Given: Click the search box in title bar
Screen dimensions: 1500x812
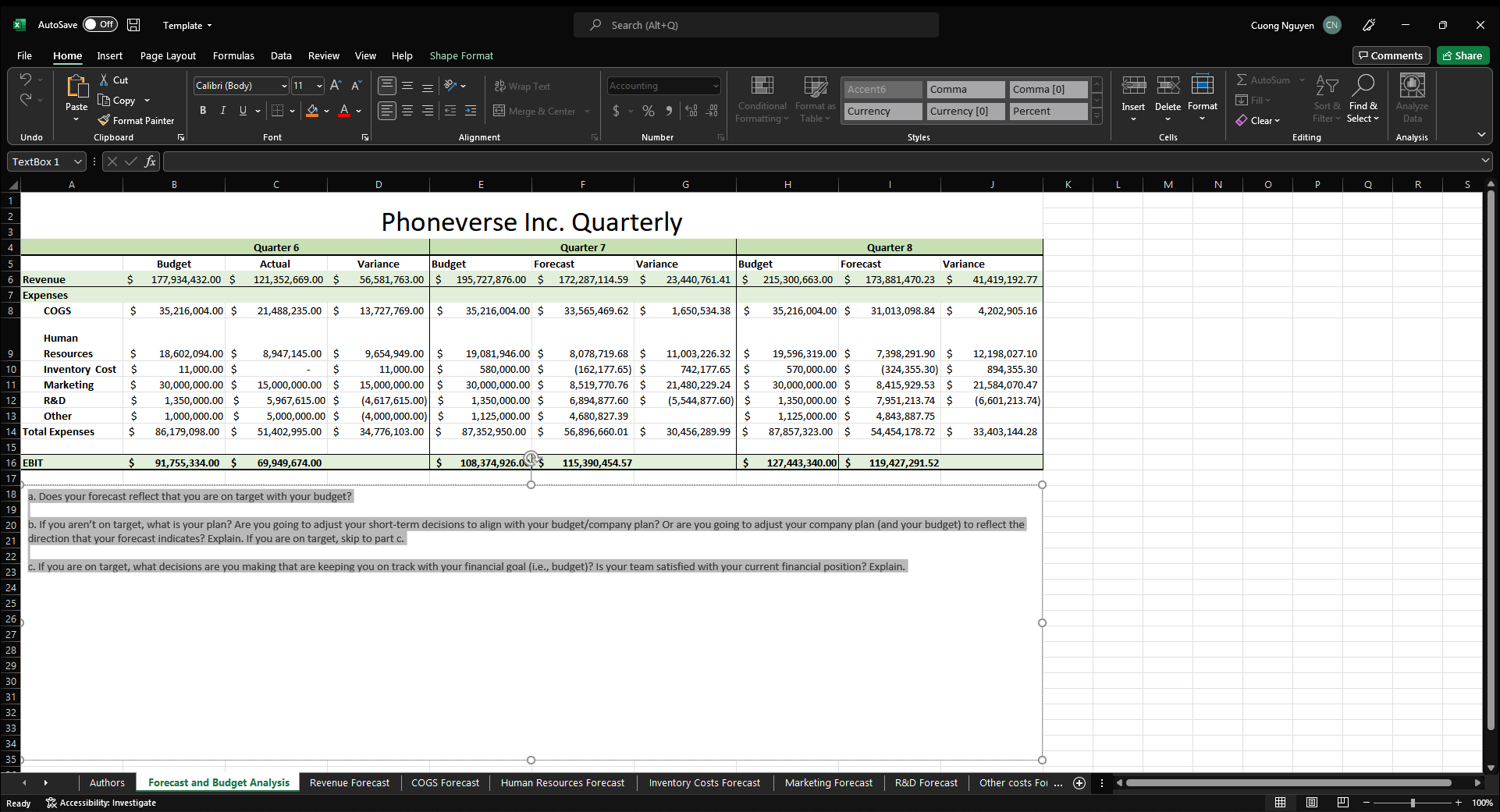Looking at the screenshot, I should [755, 25].
